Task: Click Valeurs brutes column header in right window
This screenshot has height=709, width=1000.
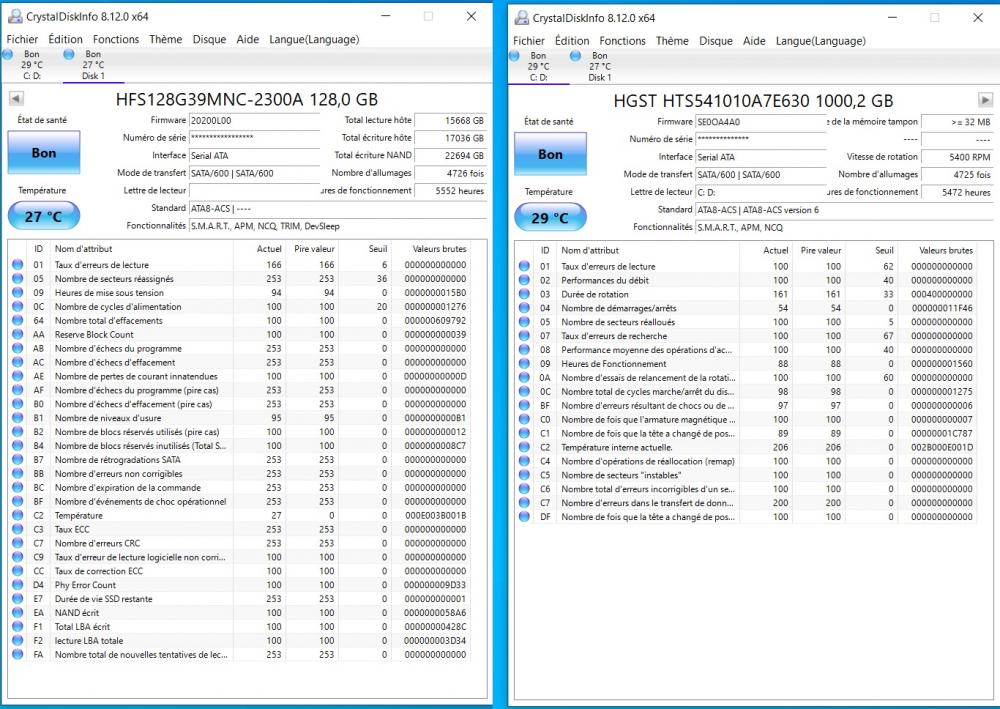Action: tap(946, 250)
